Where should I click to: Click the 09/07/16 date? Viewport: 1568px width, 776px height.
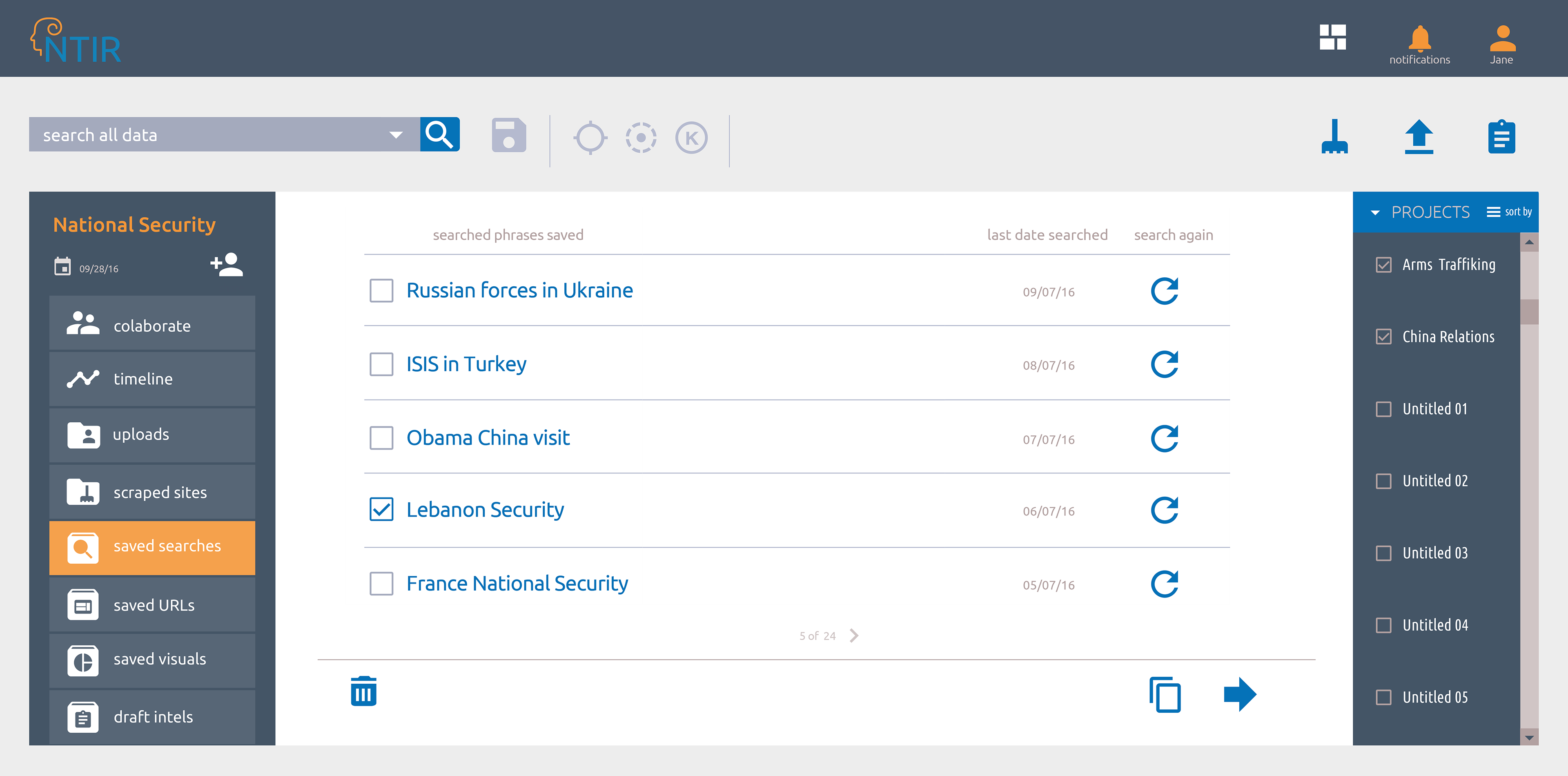point(1048,292)
